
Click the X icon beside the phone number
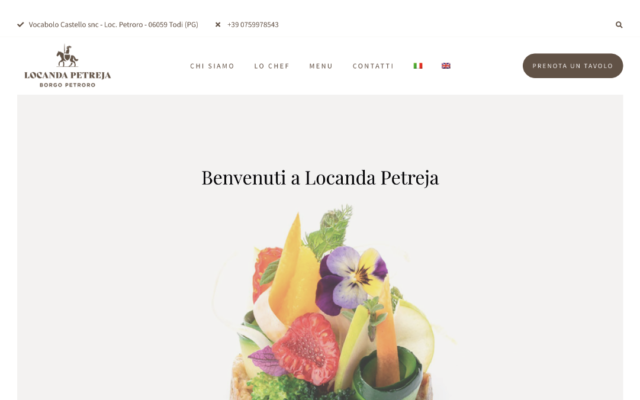click(218, 24)
